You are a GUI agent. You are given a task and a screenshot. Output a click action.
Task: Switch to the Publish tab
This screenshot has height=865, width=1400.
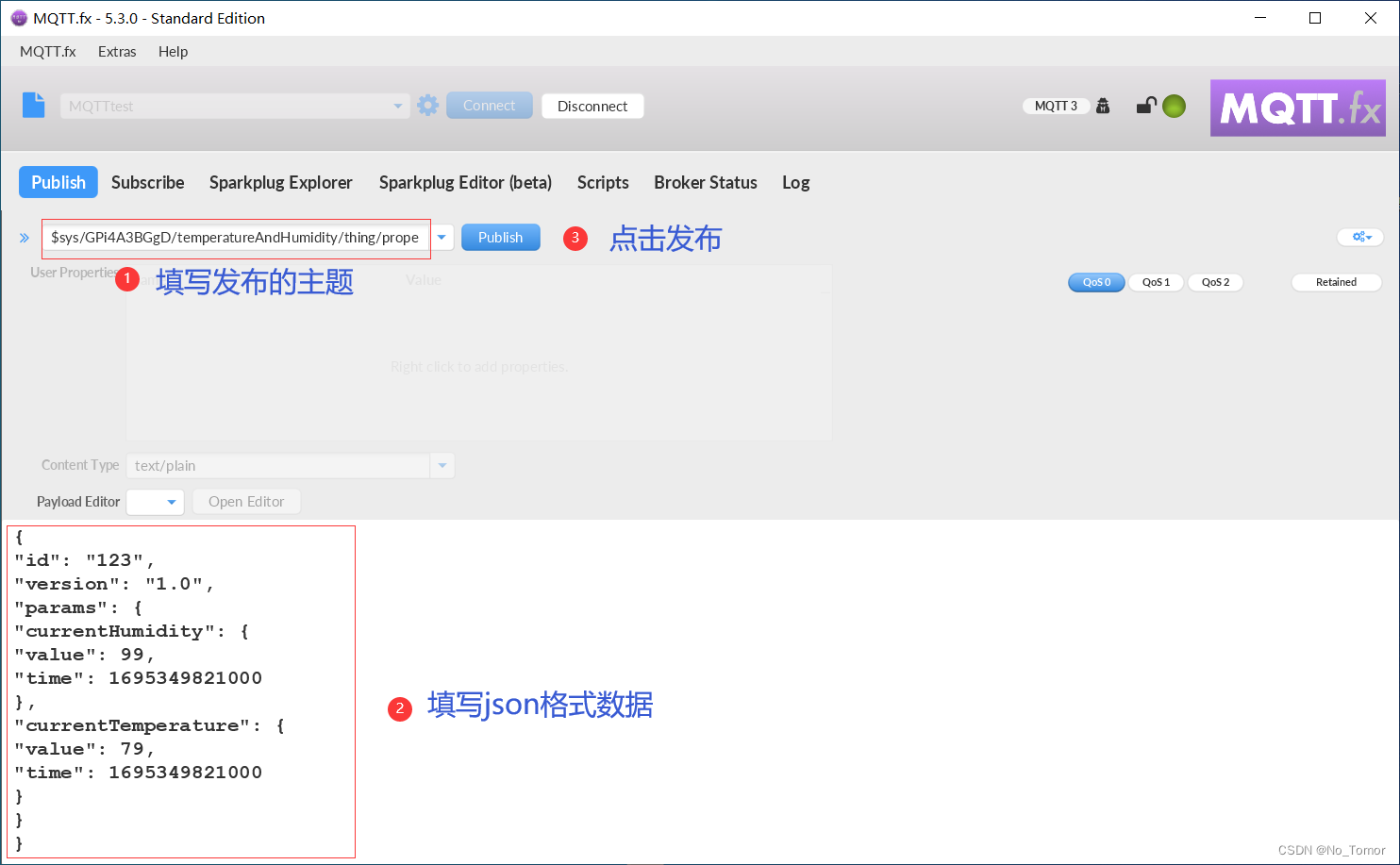click(x=58, y=182)
